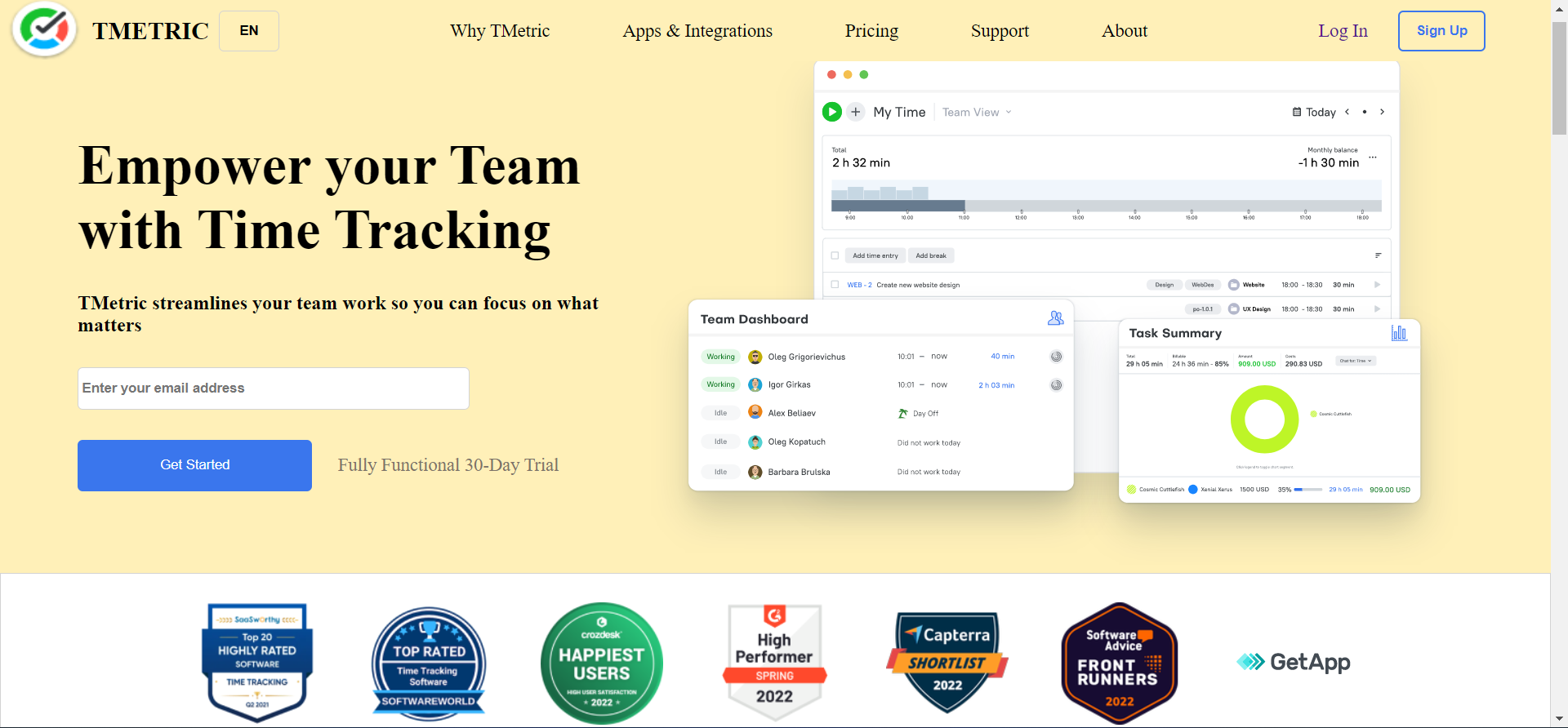
Task: Click the sort icon in time entries header
Action: point(1378,255)
